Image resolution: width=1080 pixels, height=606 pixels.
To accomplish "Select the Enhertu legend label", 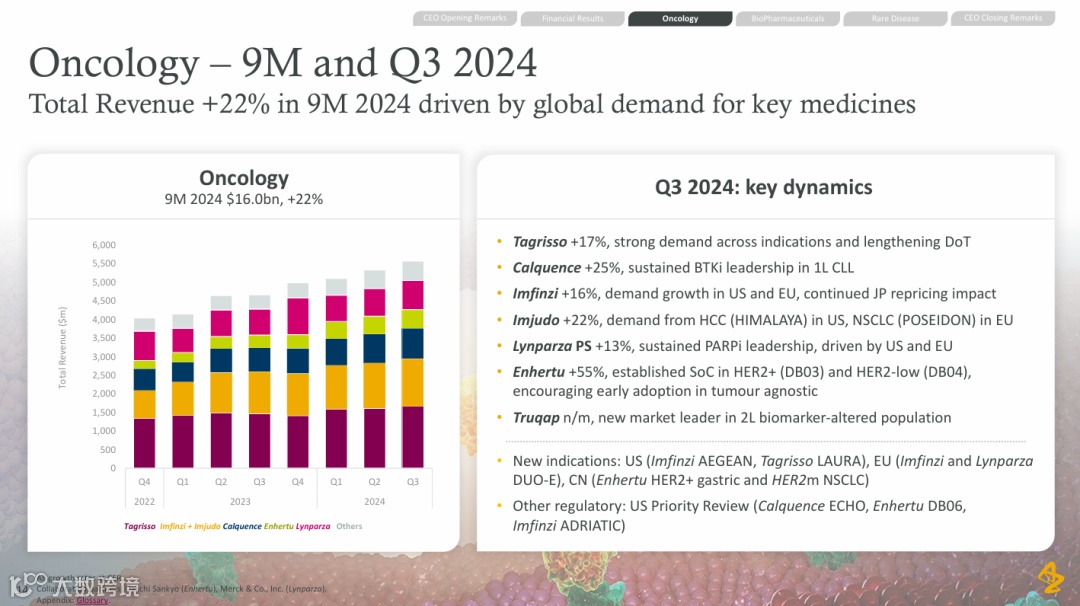I will tap(278, 526).
